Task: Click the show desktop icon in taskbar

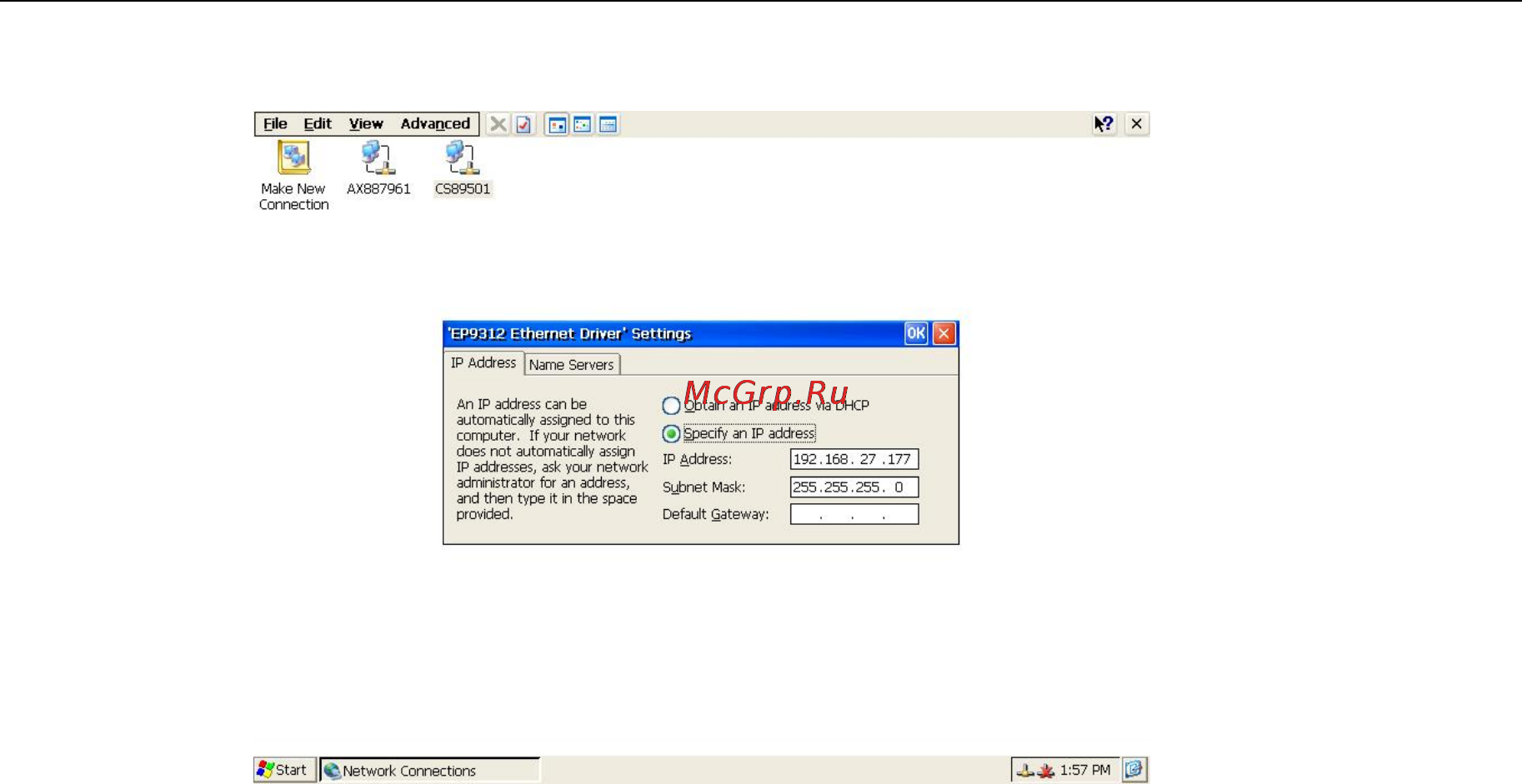Action: (1134, 769)
